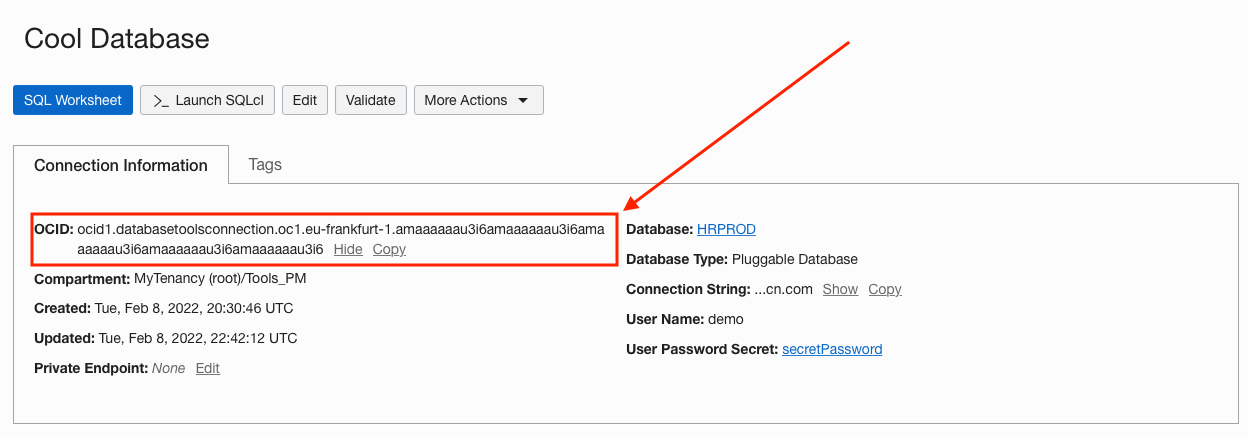Open the HRPROD database link
Image resolution: width=1248 pixels, height=437 pixels.
(x=726, y=229)
